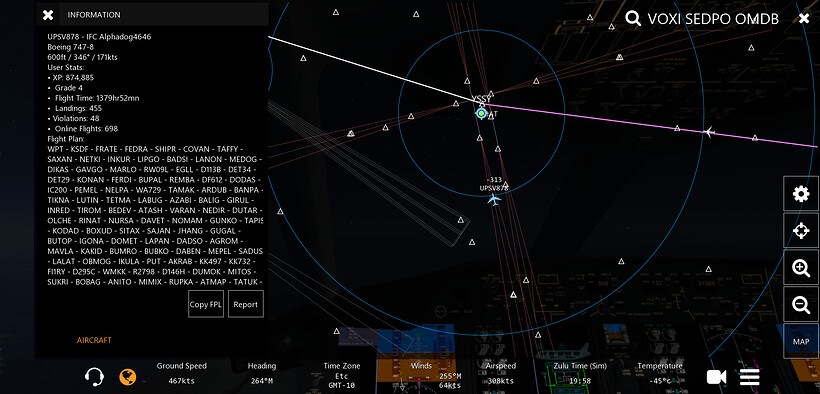Click the Temperature -45°c readout
This screenshot has height=394, width=820.
660,373
